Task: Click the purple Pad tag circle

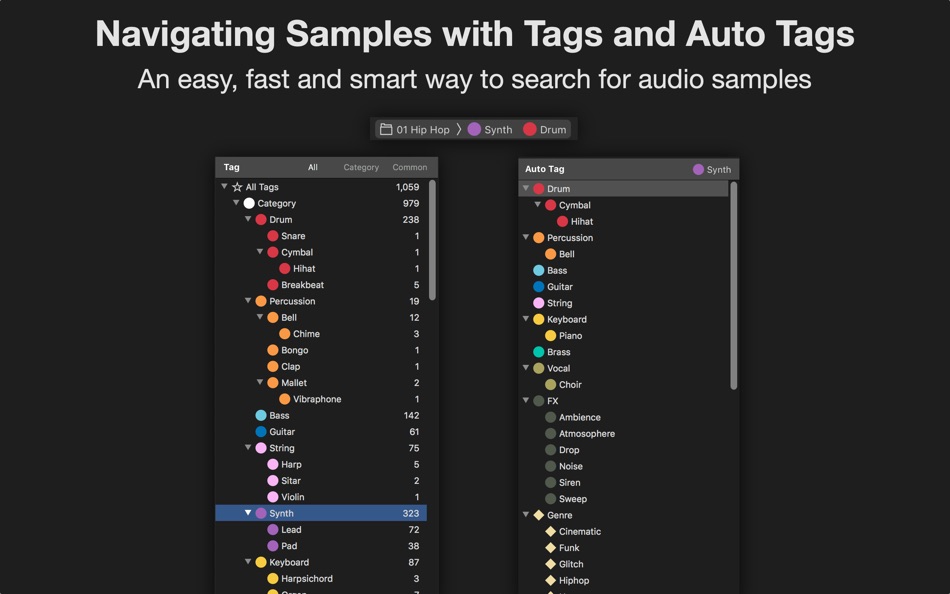Action: click(273, 546)
